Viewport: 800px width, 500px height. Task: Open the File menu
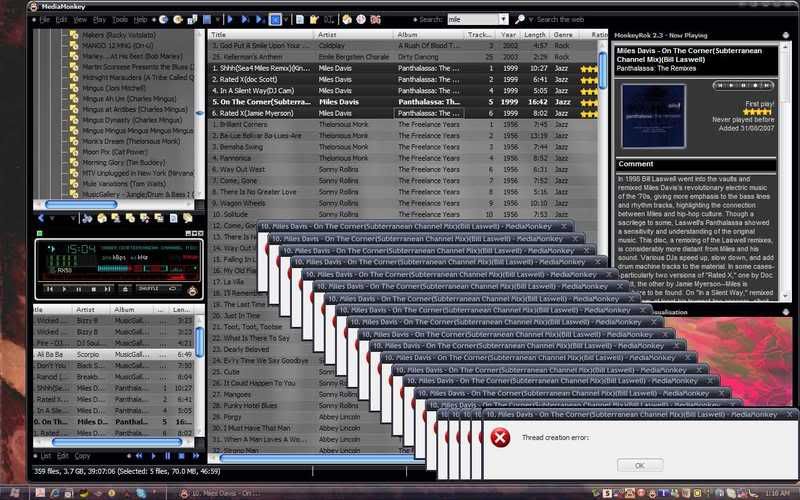45,20
